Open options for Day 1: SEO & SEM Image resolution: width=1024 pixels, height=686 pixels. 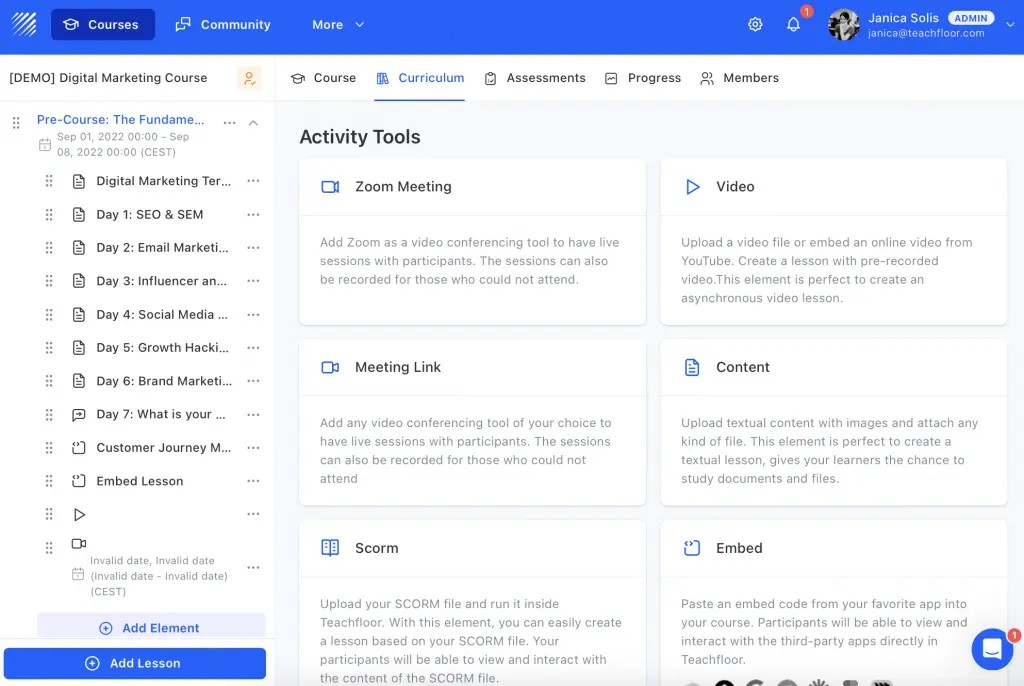253,214
